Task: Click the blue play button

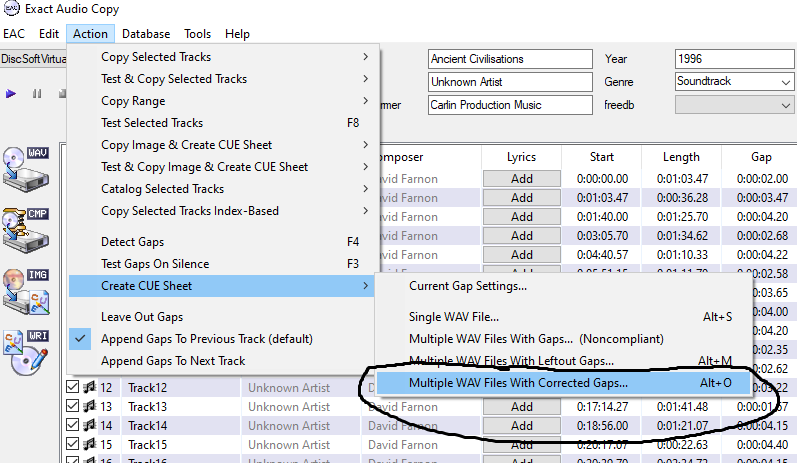Action: 11,94
